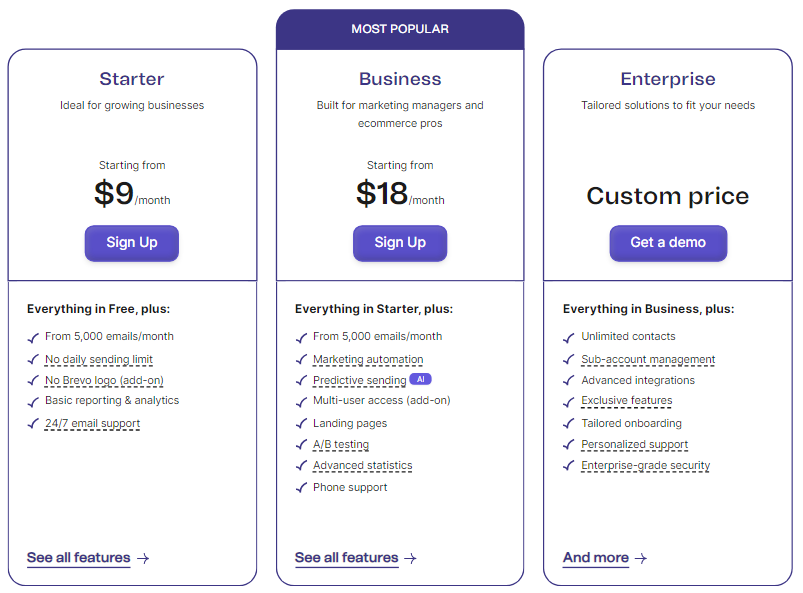
Task: Click the checkmark beside Landing pages
Action: tap(300, 425)
